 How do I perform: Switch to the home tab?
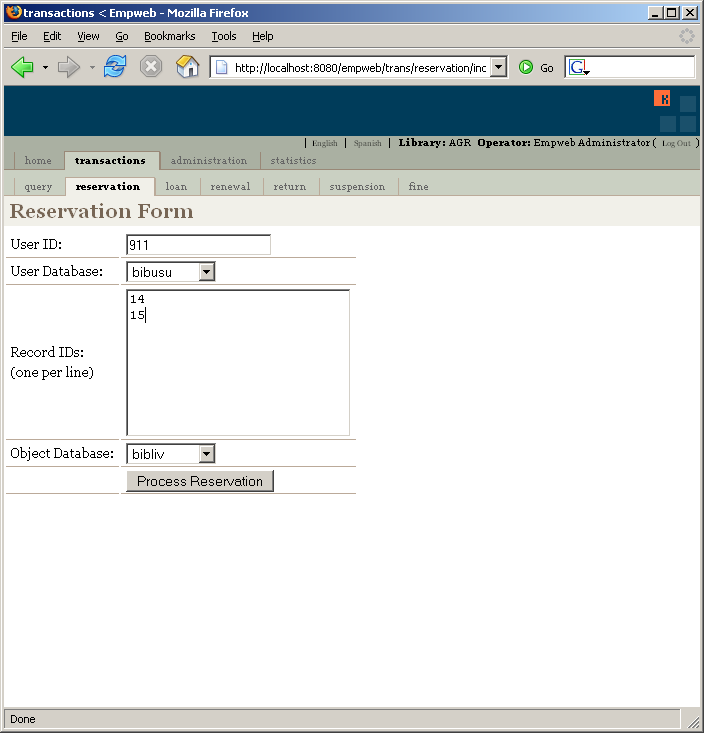(38, 160)
